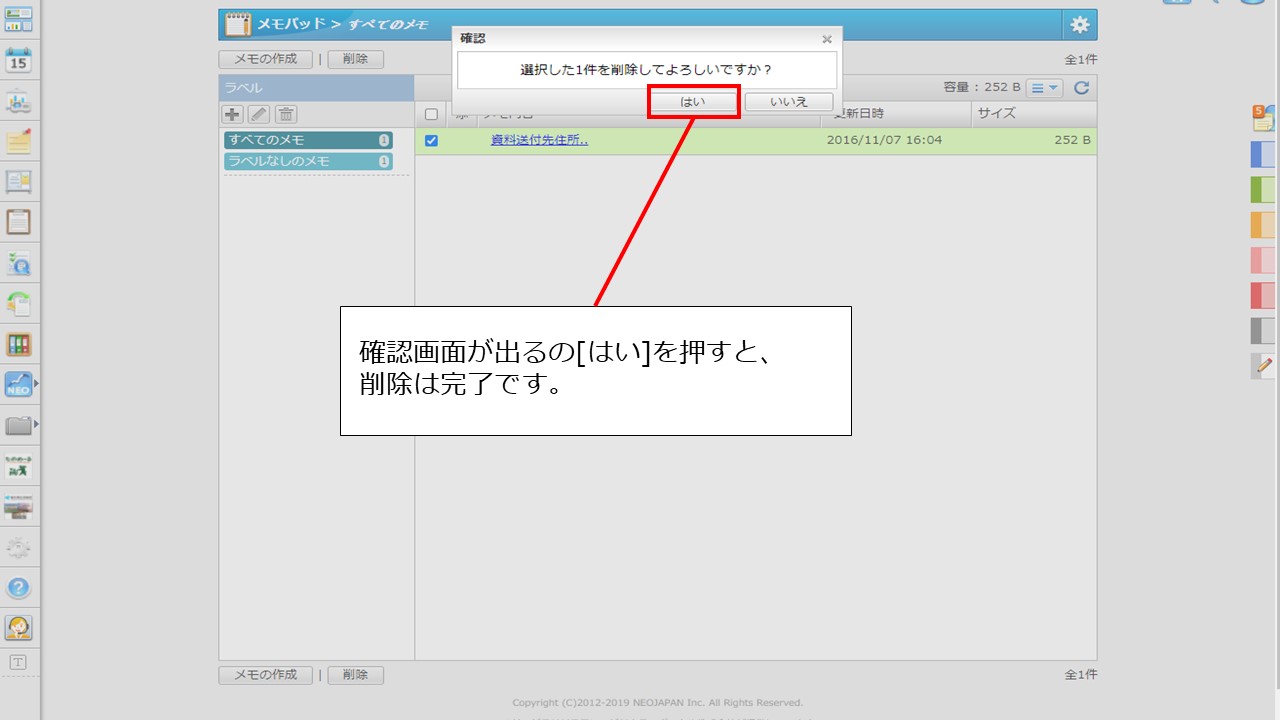The width and height of the screenshot is (1280, 720).
Task: Click the refresh list icon
Action: click(1081, 88)
